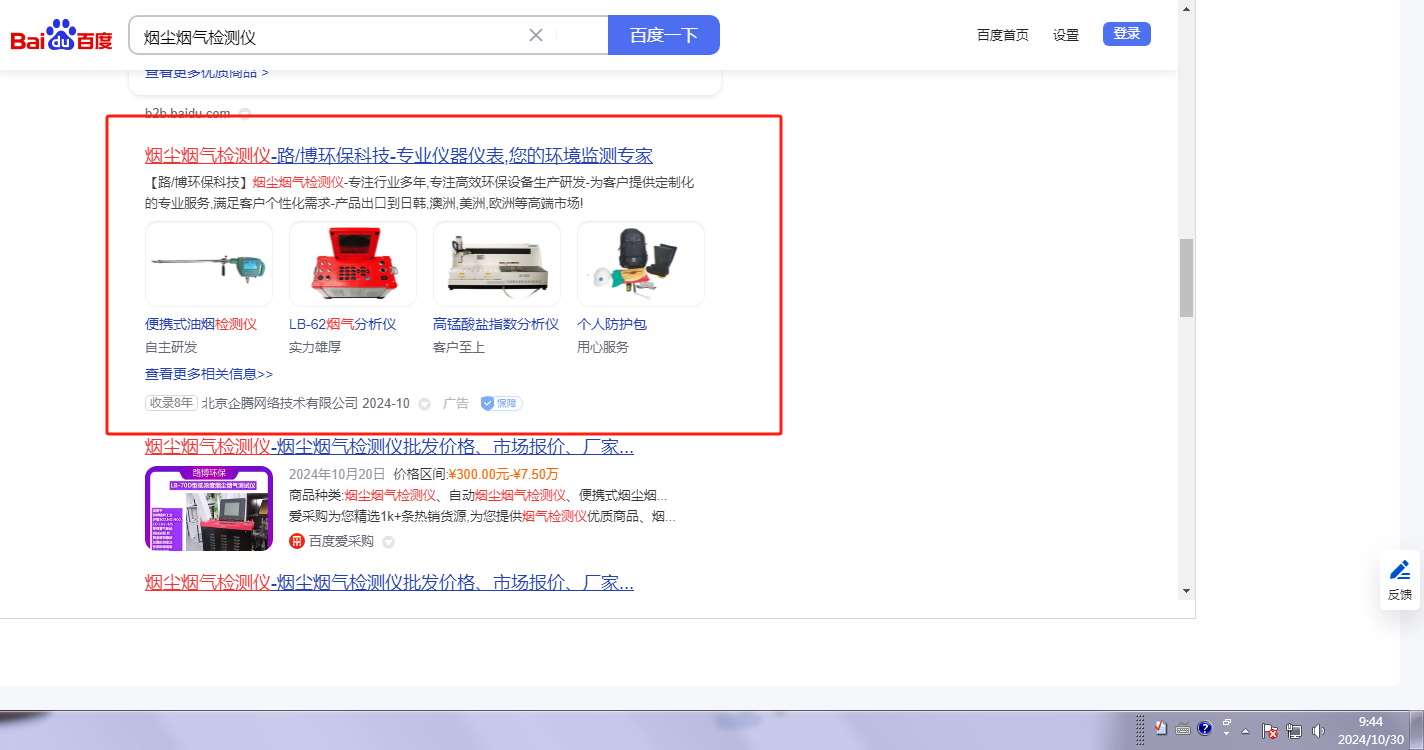
Task: Click the red LB-62 analyzer thumbnail
Action: click(353, 264)
